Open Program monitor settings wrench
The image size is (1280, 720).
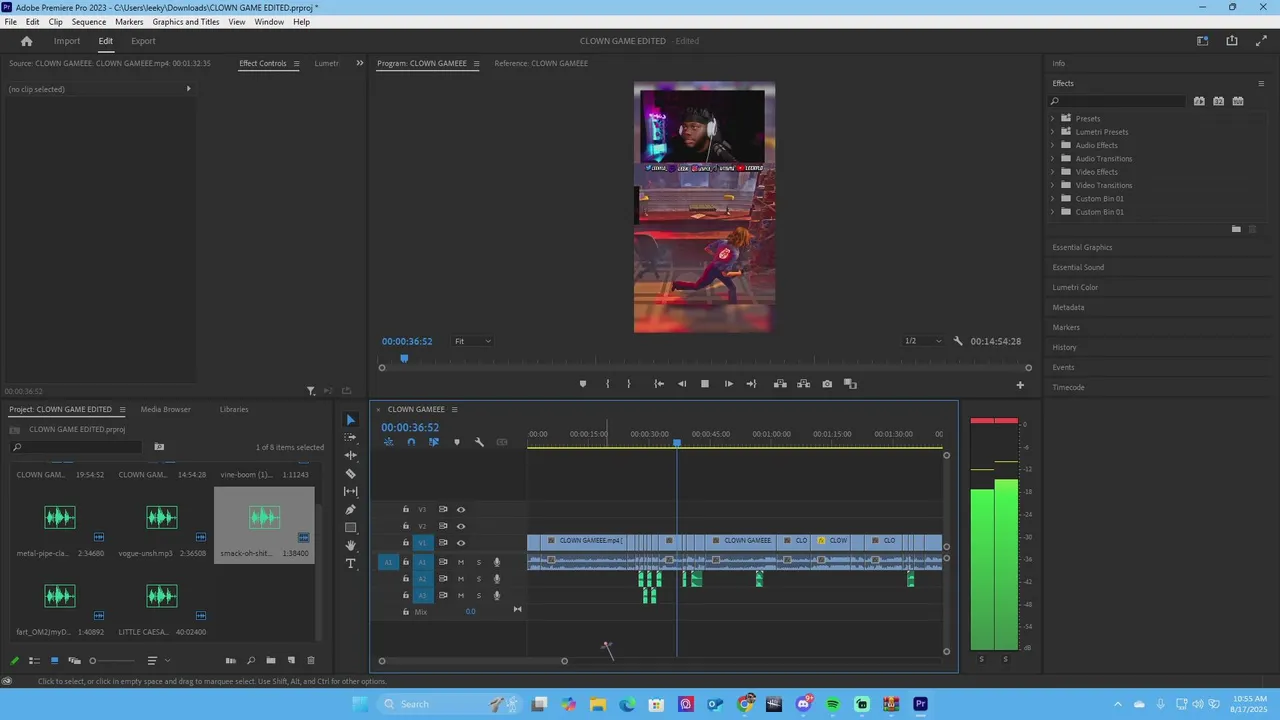tap(958, 341)
